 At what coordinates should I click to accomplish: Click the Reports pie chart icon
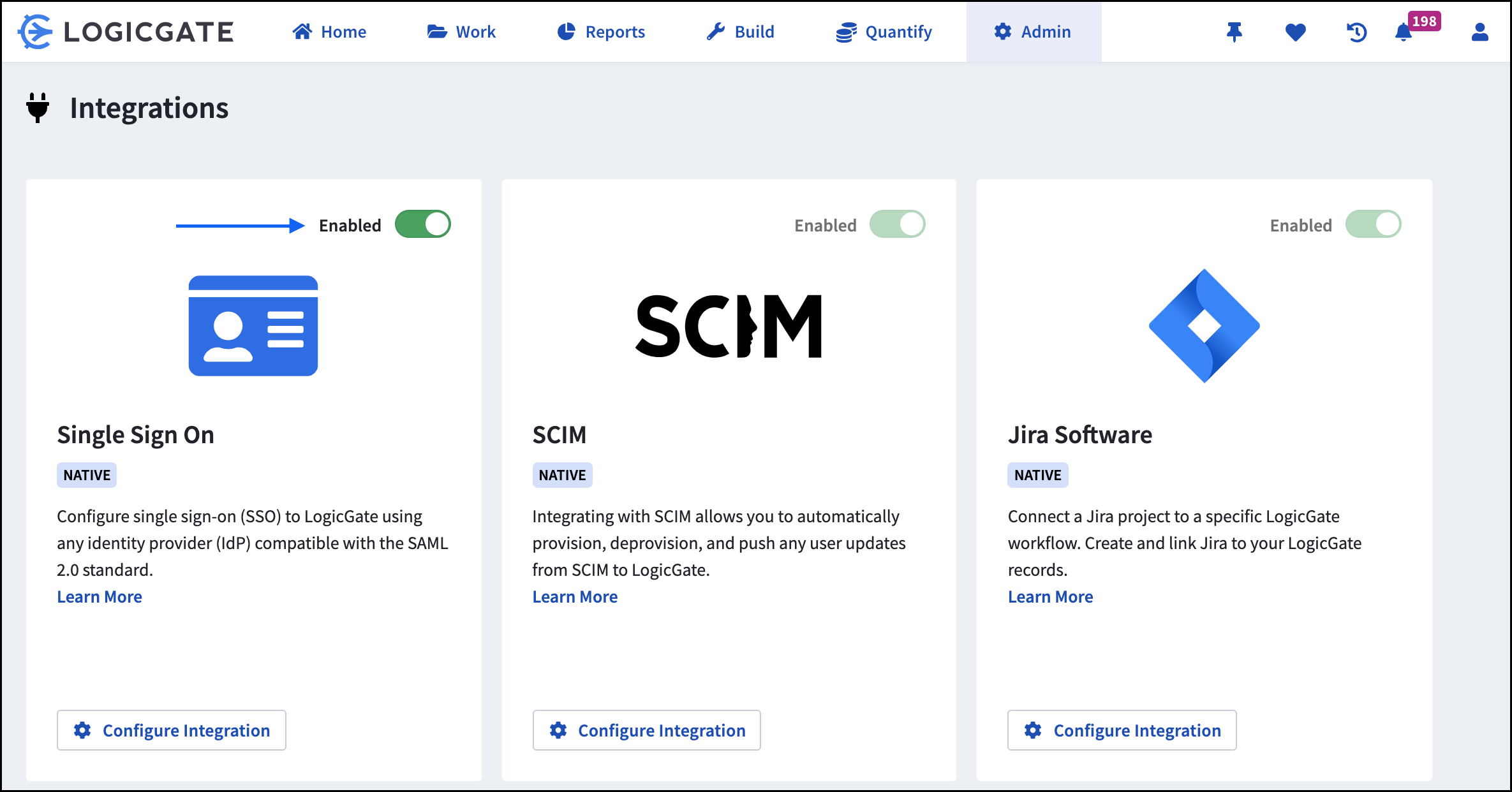[x=567, y=31]
